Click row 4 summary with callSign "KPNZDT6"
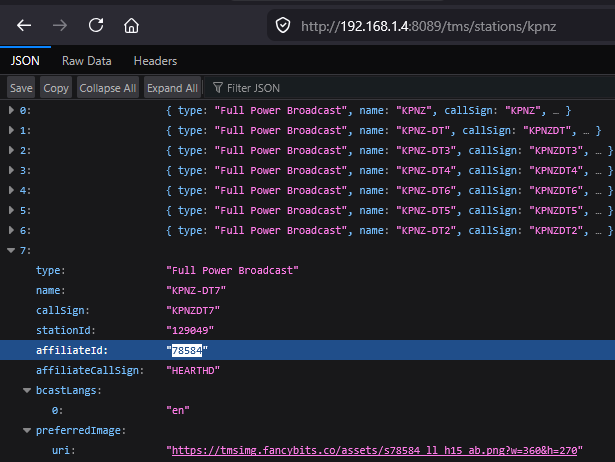Screen dimensions: 615x462 point(389,190)
